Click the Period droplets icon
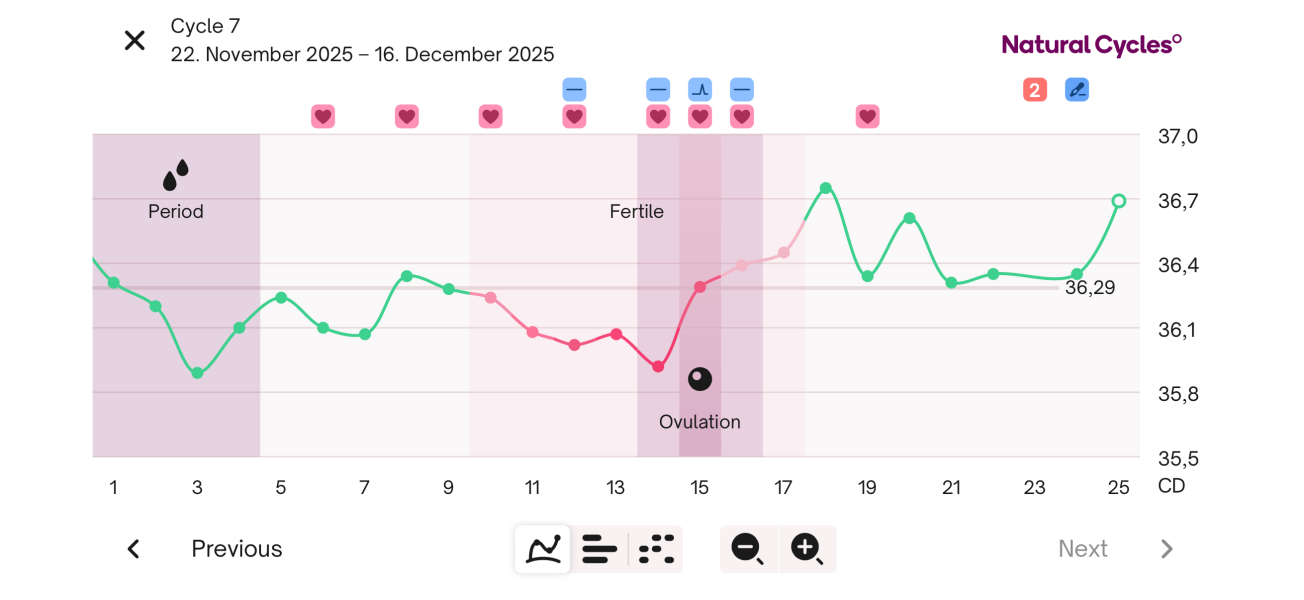Viewport: 1304px width, 600px height. (x=175, y=176)
